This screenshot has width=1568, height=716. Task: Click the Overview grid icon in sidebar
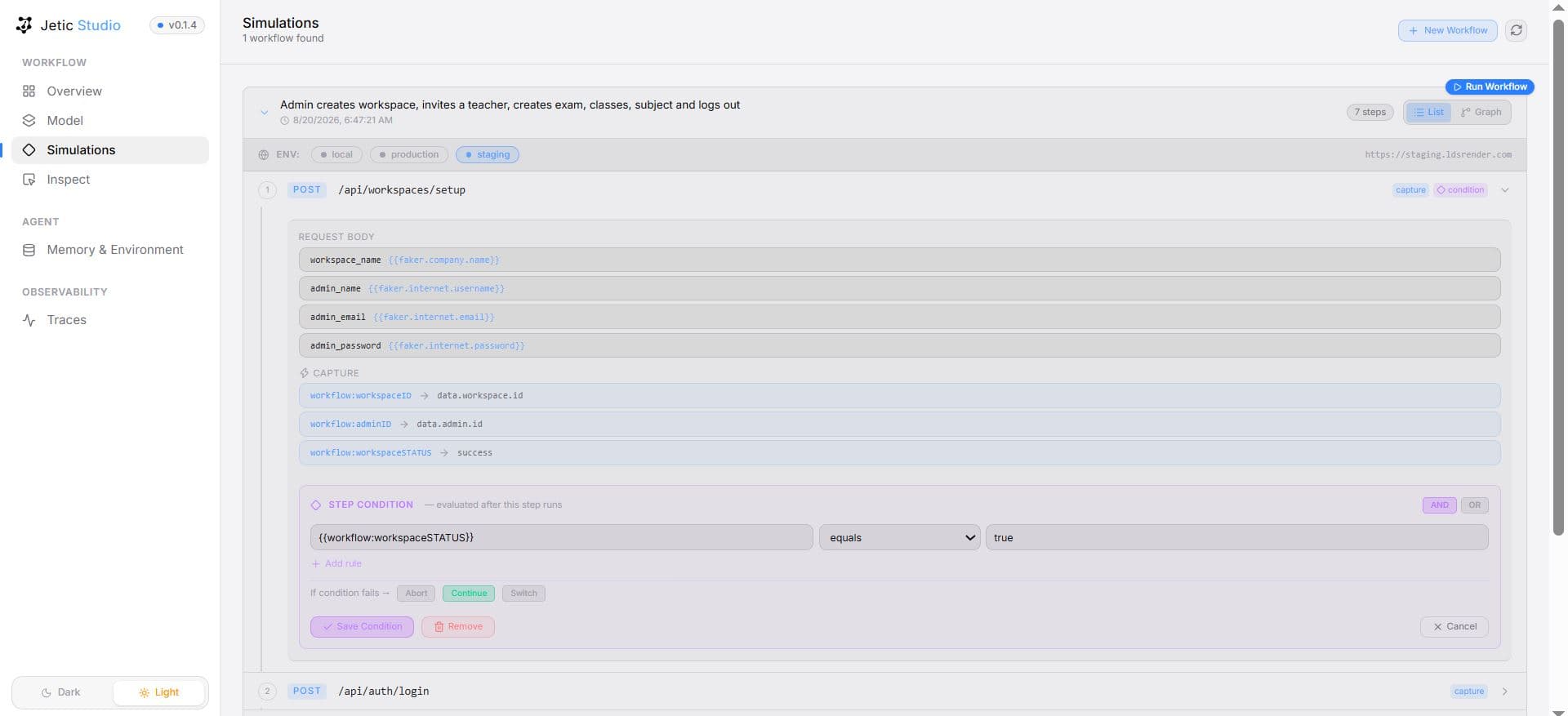point(29,91)
